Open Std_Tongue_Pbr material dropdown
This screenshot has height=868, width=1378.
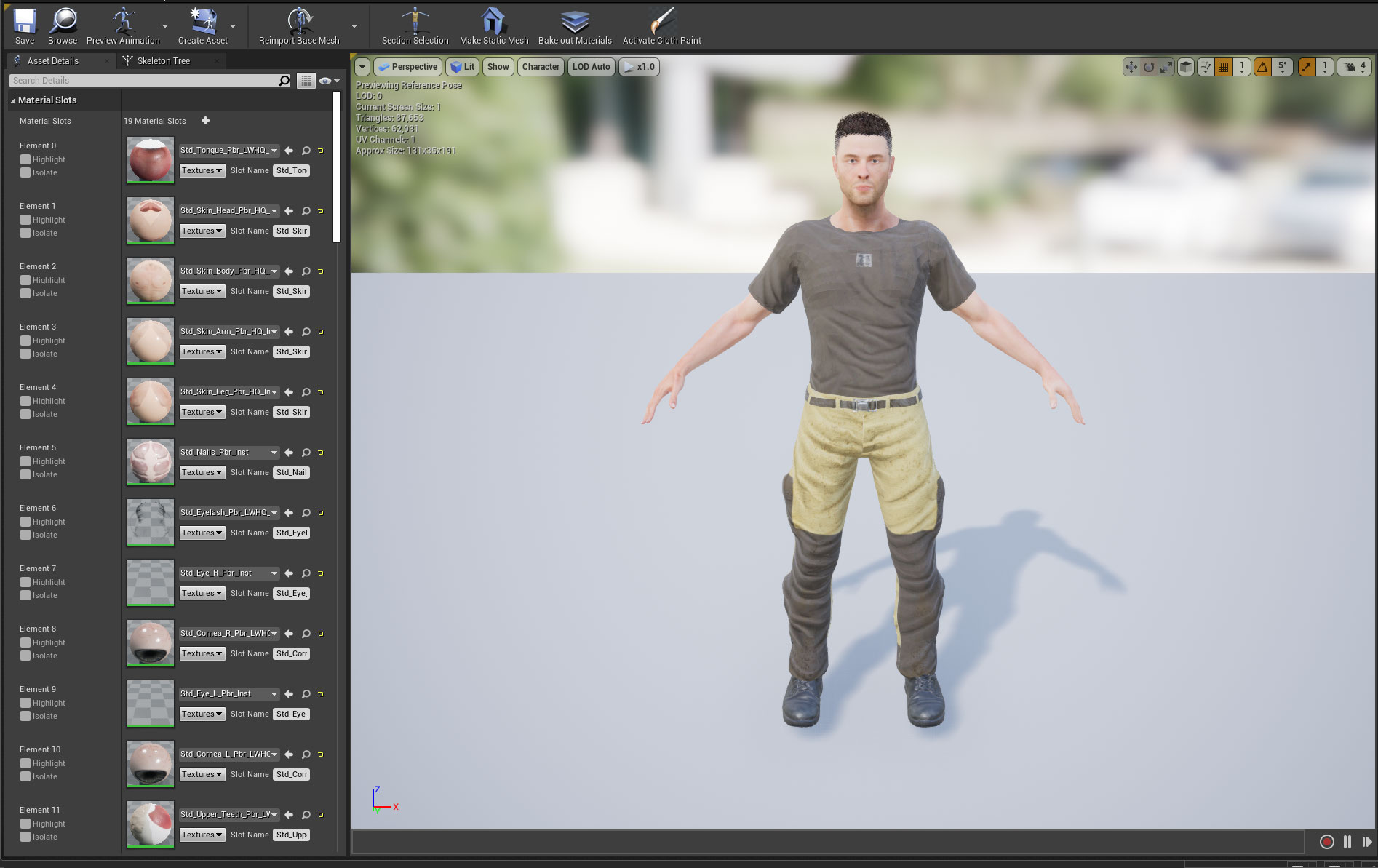pyautogui.click(x=229, y=151)
